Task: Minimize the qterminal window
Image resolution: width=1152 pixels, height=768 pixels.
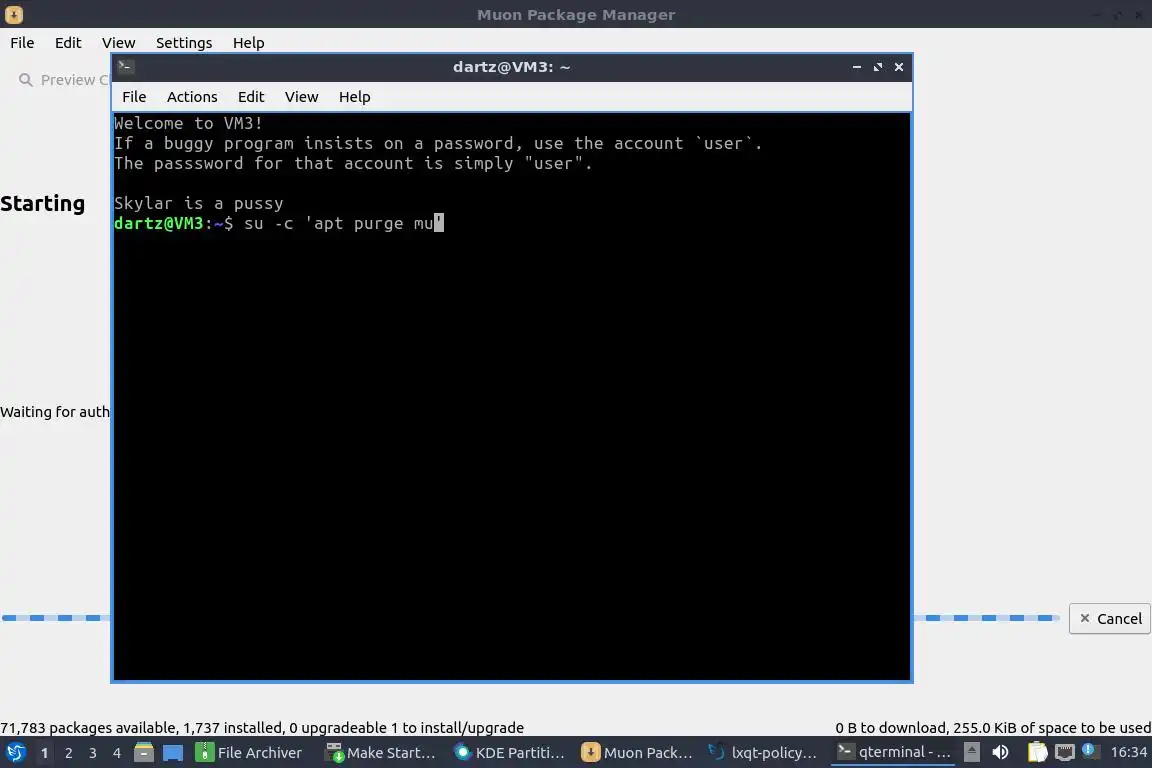Action: coord(857,67)
